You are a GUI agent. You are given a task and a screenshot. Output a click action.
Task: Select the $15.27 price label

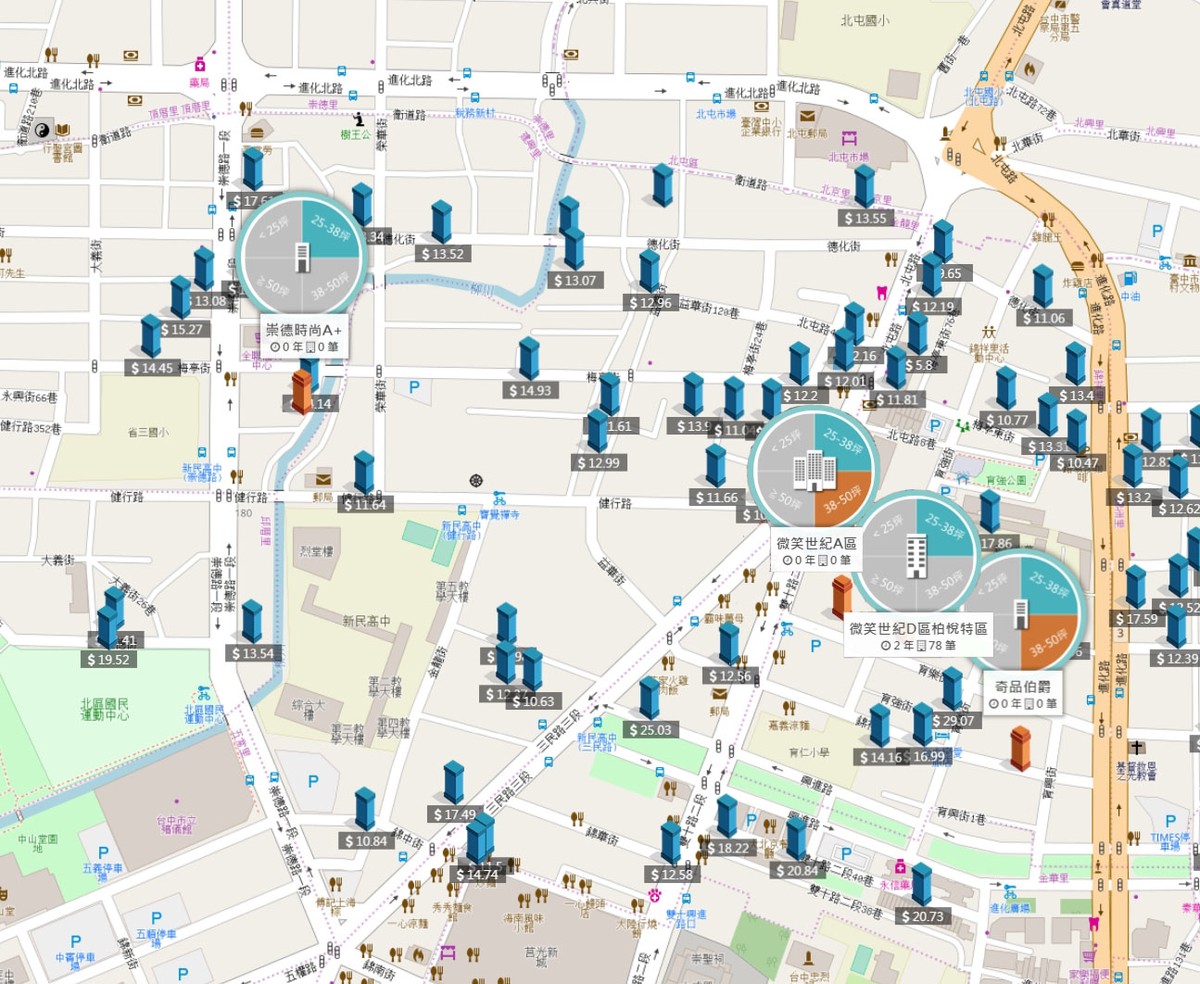coord(181,329)
